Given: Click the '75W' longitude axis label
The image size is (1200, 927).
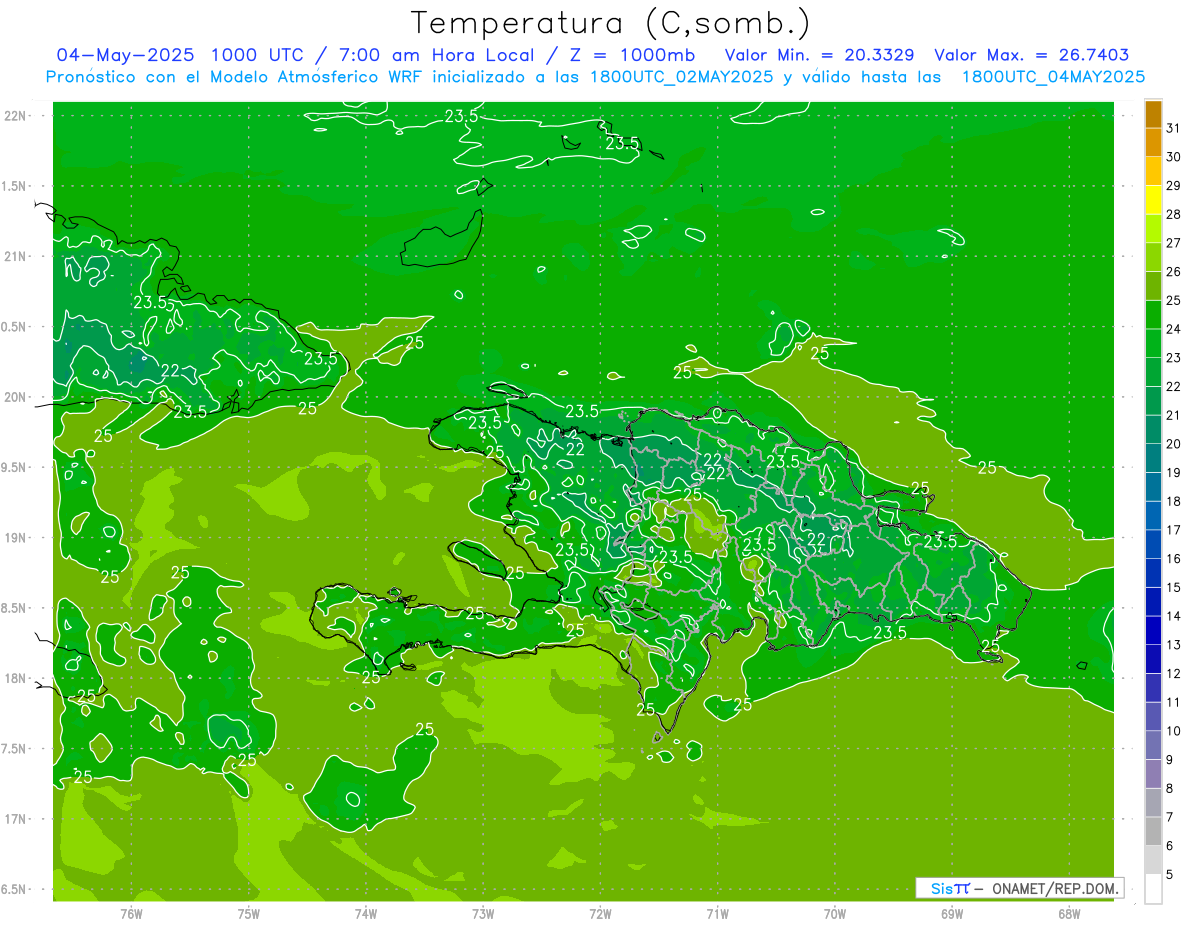Looking at the screenshot, I should pyautogui.click(x=249, y=914).
